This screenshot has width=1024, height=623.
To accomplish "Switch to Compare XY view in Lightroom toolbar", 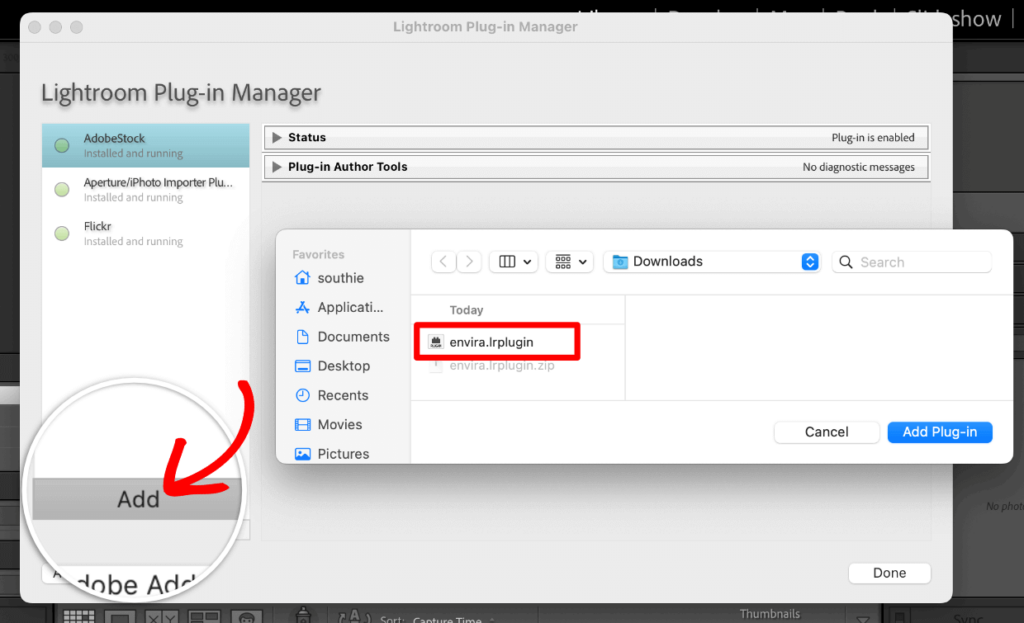I will click(x=161, y=616).
